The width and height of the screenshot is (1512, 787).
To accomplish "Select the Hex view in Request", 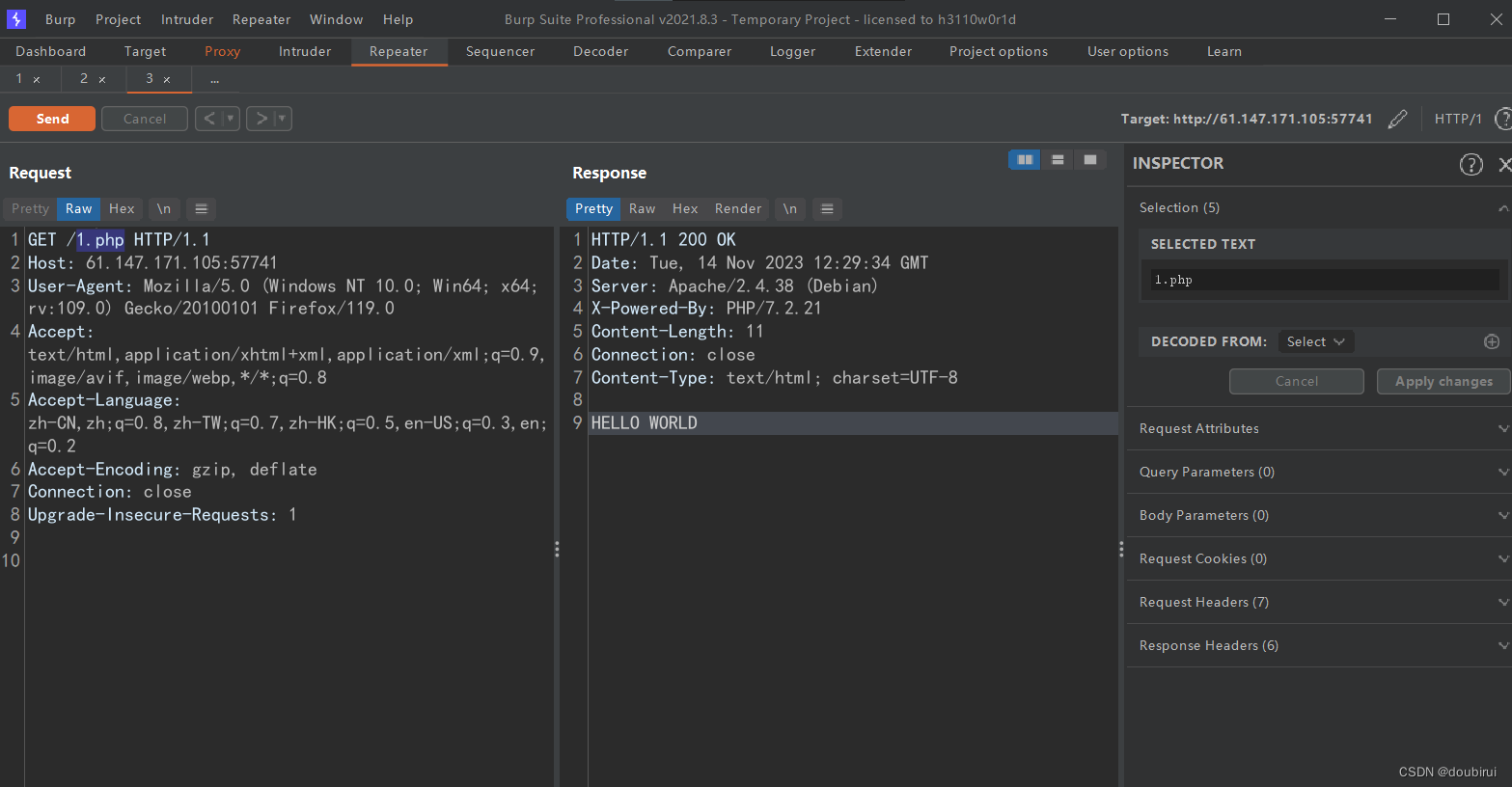I will (x=122, y=208).
